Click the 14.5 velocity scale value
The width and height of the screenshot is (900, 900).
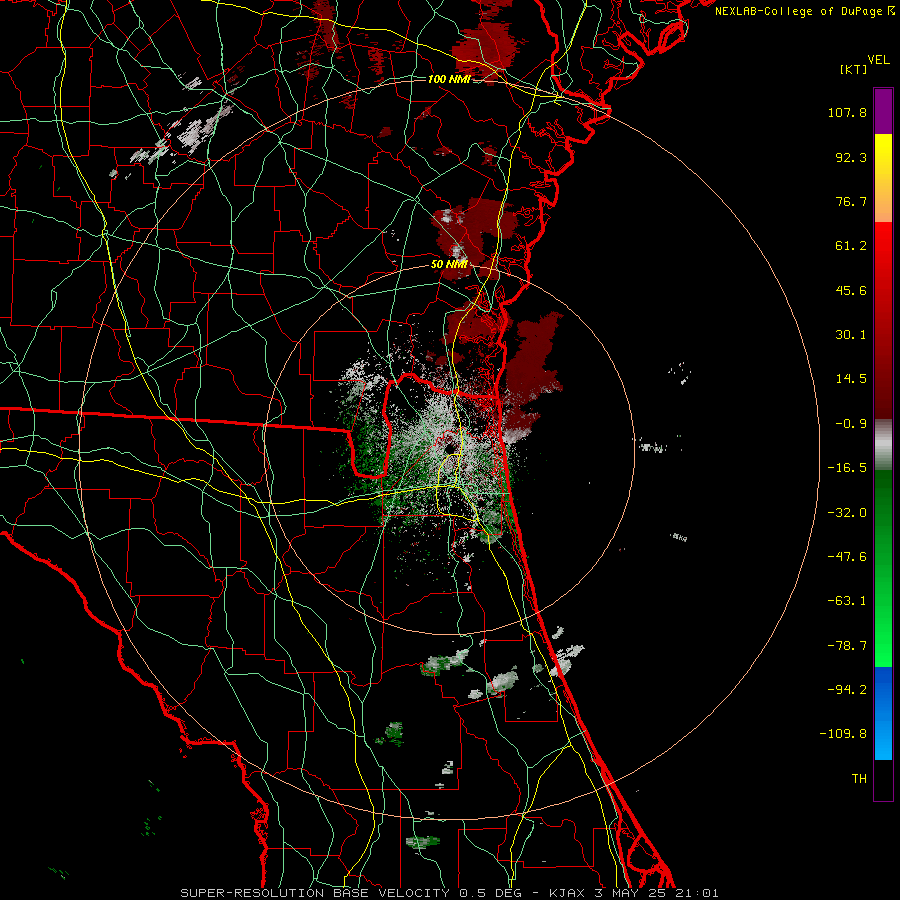coord(851,379)
